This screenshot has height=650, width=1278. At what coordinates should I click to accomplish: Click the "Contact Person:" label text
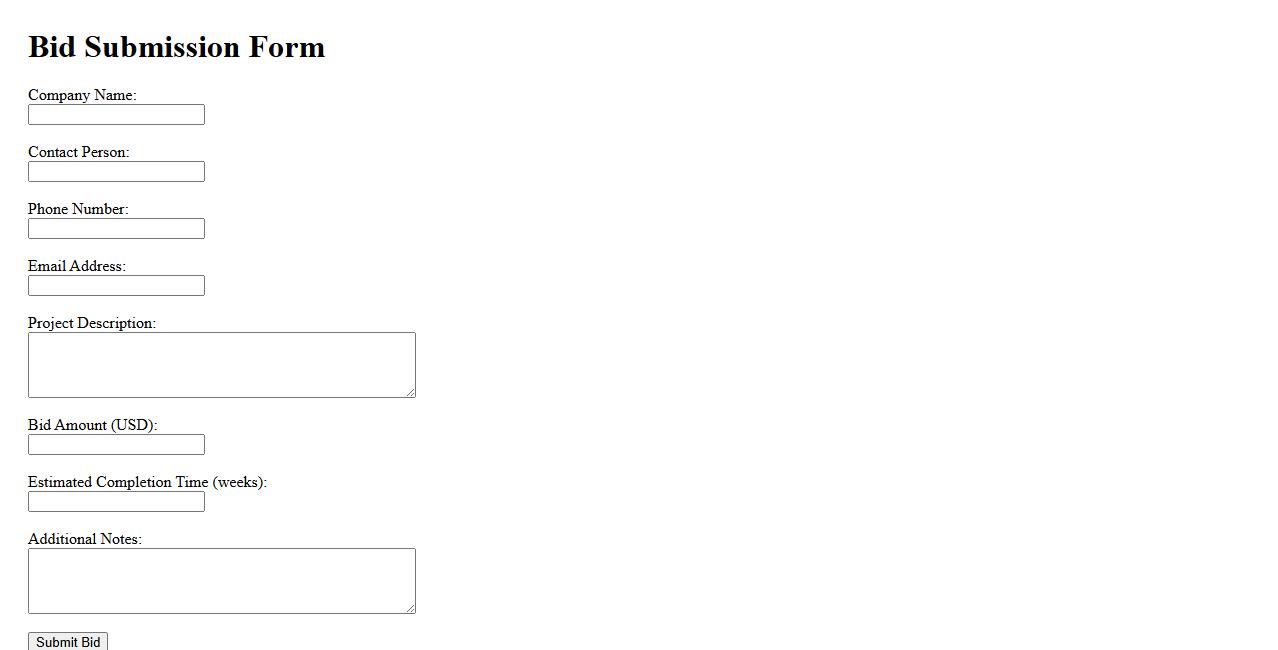(x=78, y=152)
